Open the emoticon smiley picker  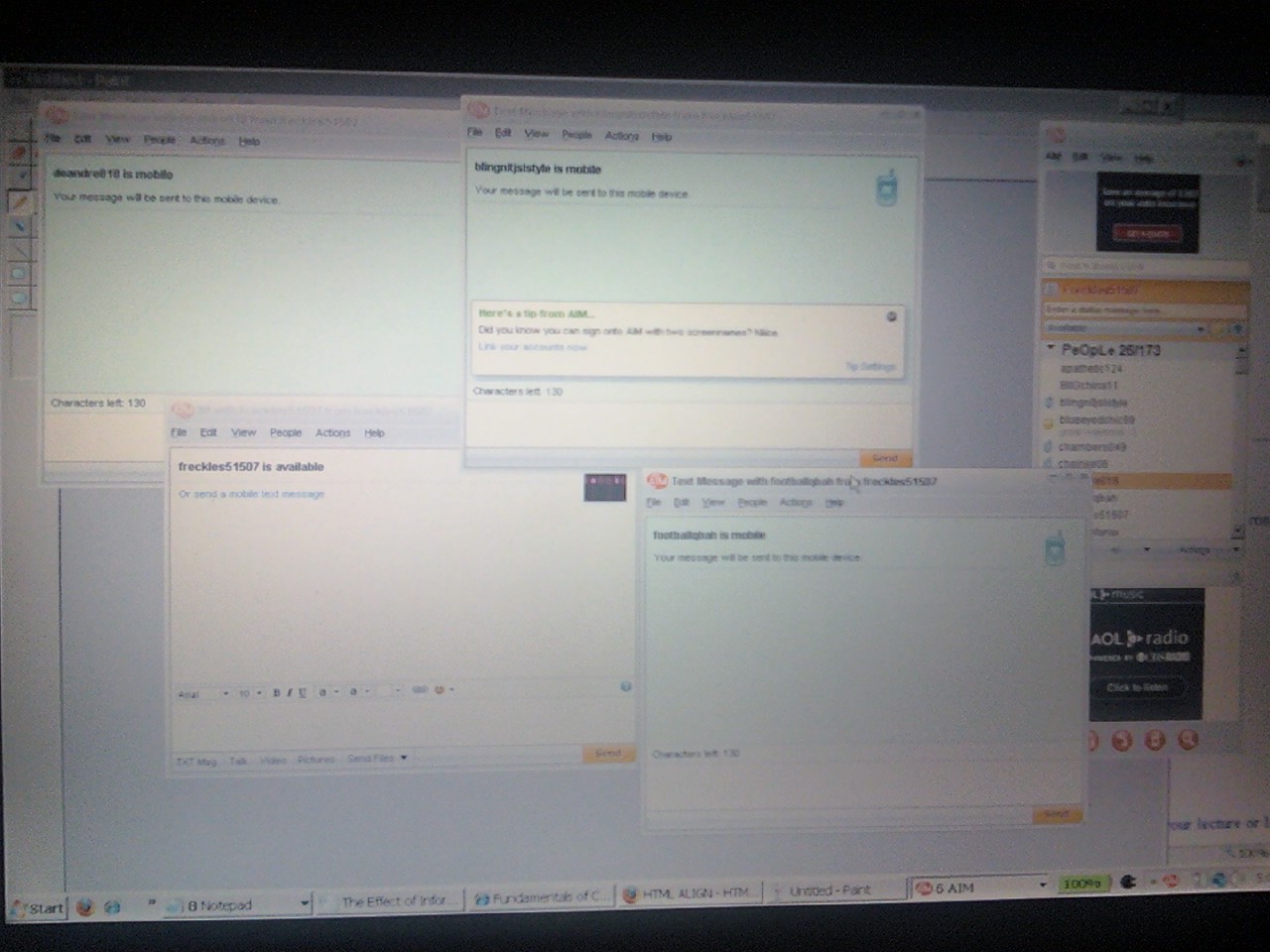[440, 690]
